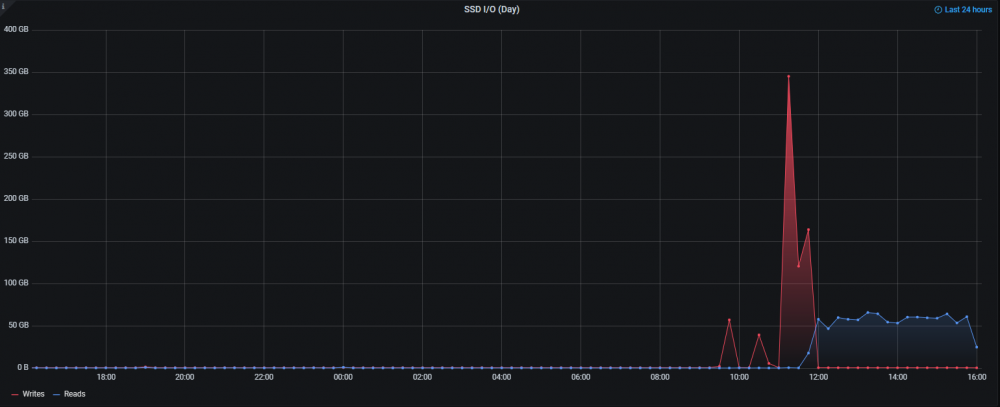
Task: Click the 300 GB y-axis label
Action: 16,114
